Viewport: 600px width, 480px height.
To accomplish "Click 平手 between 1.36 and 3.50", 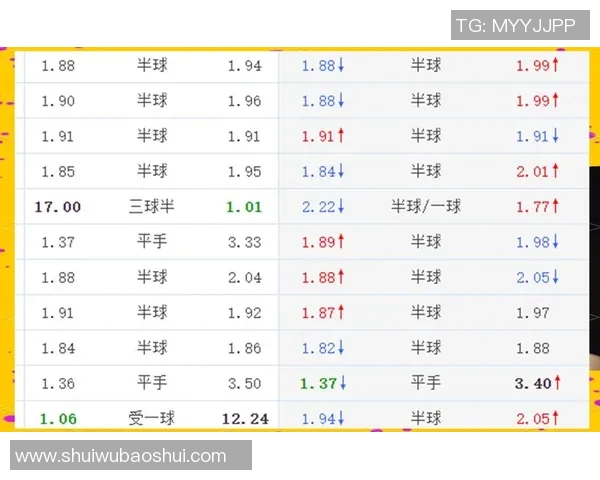I will click(152, 383).
